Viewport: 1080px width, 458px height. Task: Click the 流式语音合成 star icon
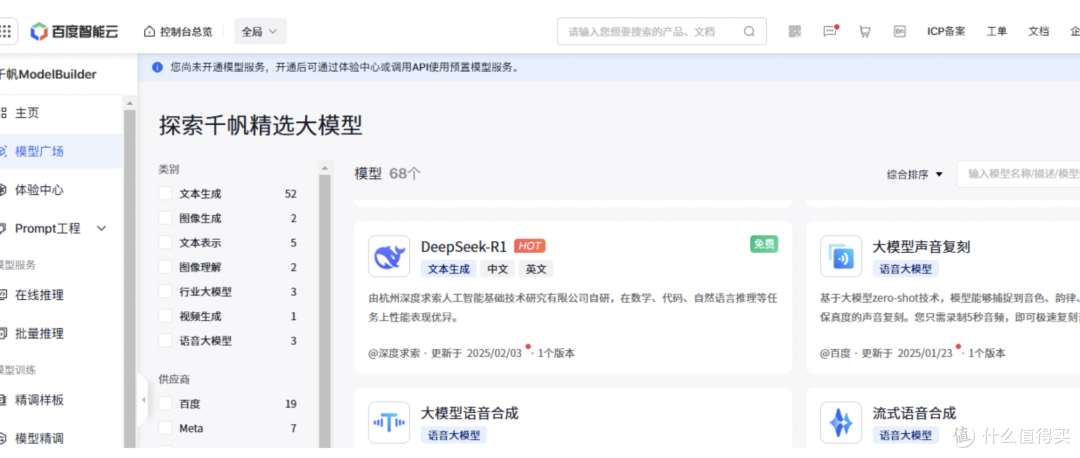click(841, 422)
